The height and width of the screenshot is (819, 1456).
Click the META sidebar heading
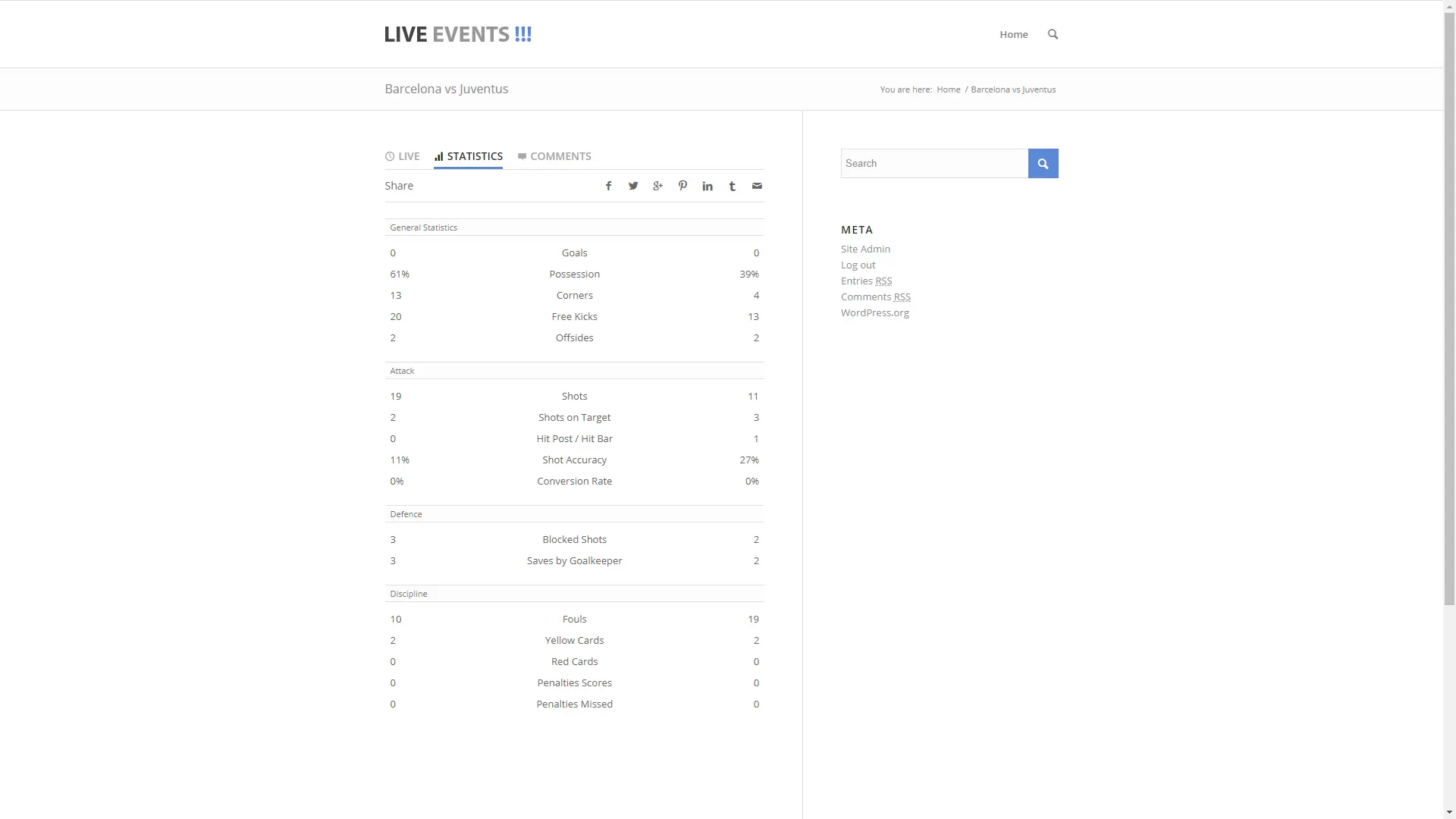[857, 230]
